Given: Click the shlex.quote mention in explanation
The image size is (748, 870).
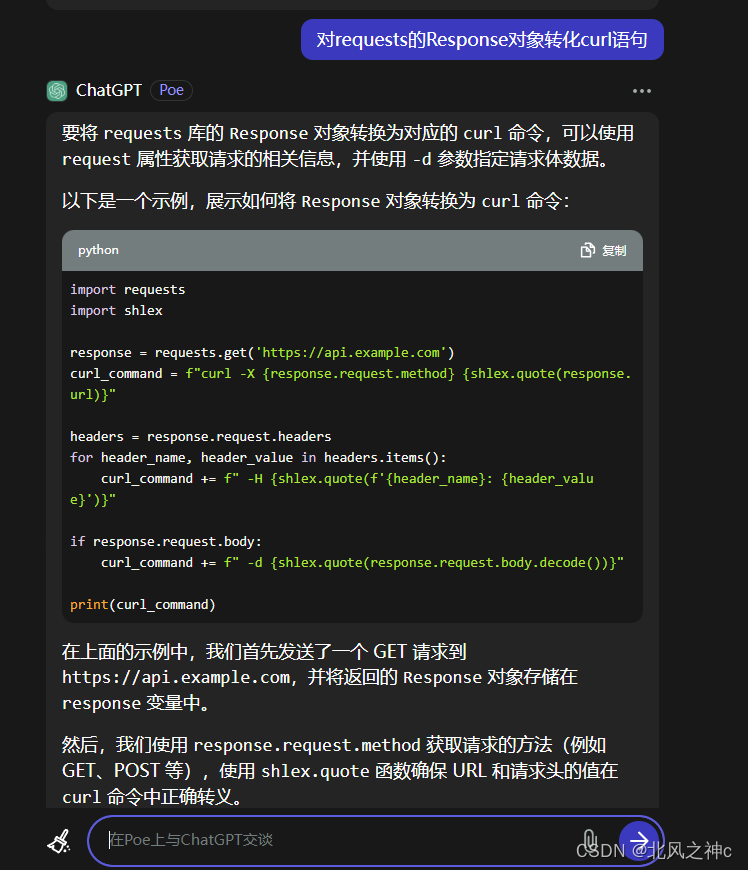Looking at the screenshot, I should pos(315,771).
